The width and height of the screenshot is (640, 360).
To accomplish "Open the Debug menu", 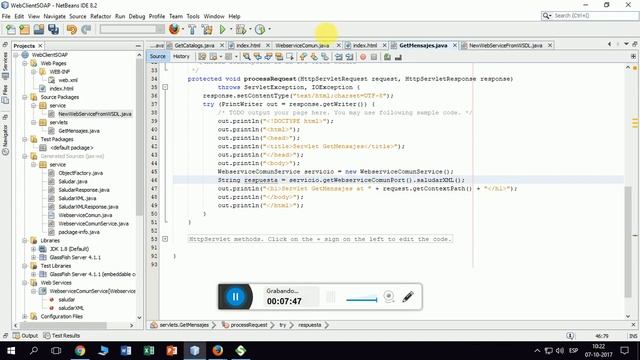I will tap(137, 16).
